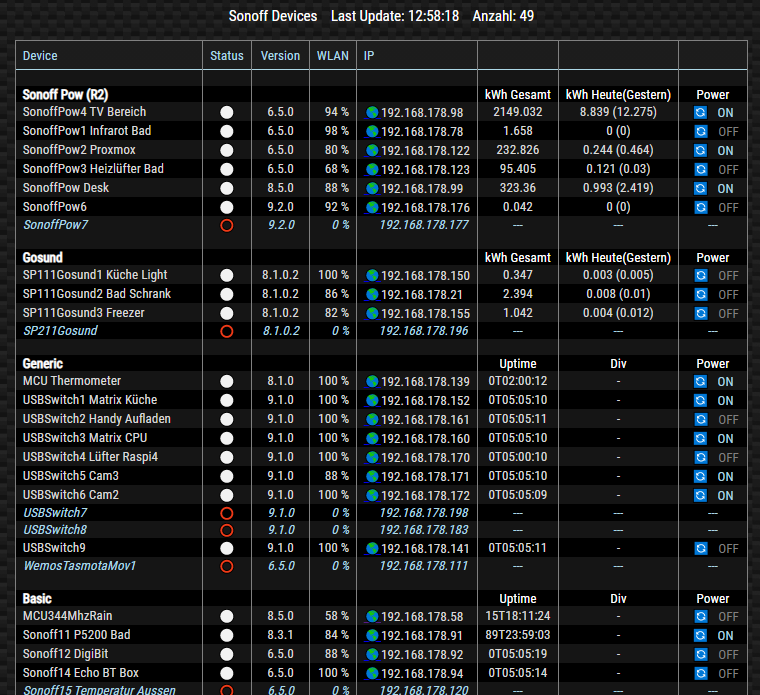The height and width of the screenshot is (695, 760).
Task: Click the globe icon next to 192.168.178.141
Action: coord(372,549)
